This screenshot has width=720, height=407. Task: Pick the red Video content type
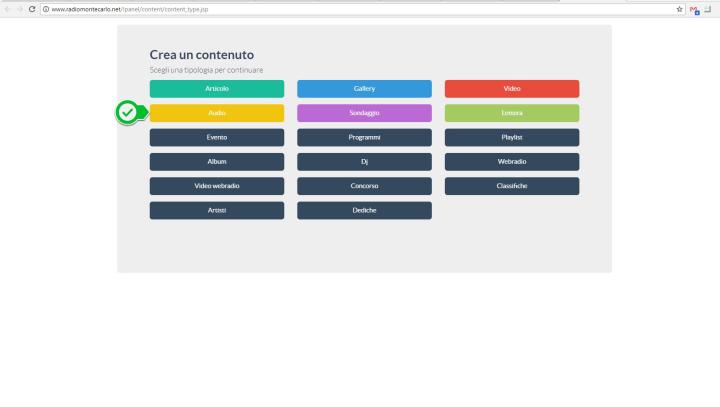point(512,89)
